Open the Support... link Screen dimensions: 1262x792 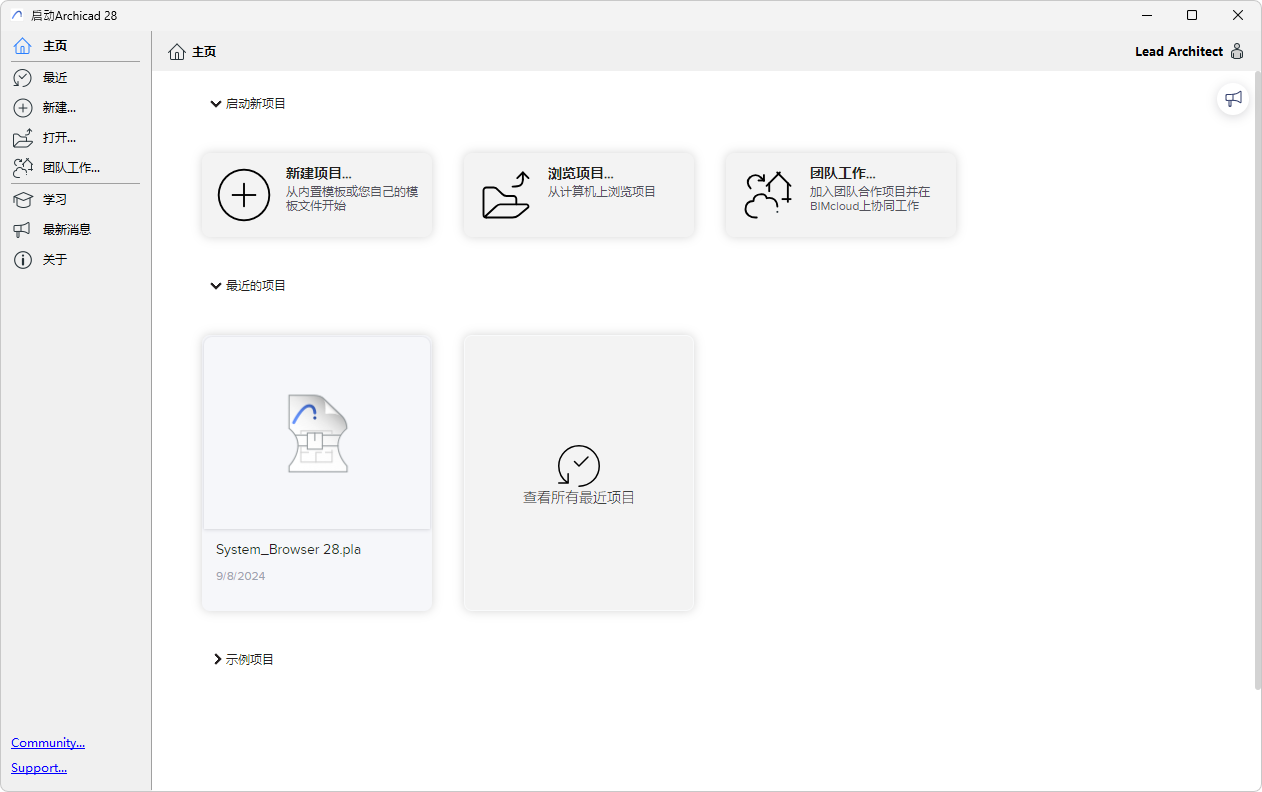pos(39,768)
